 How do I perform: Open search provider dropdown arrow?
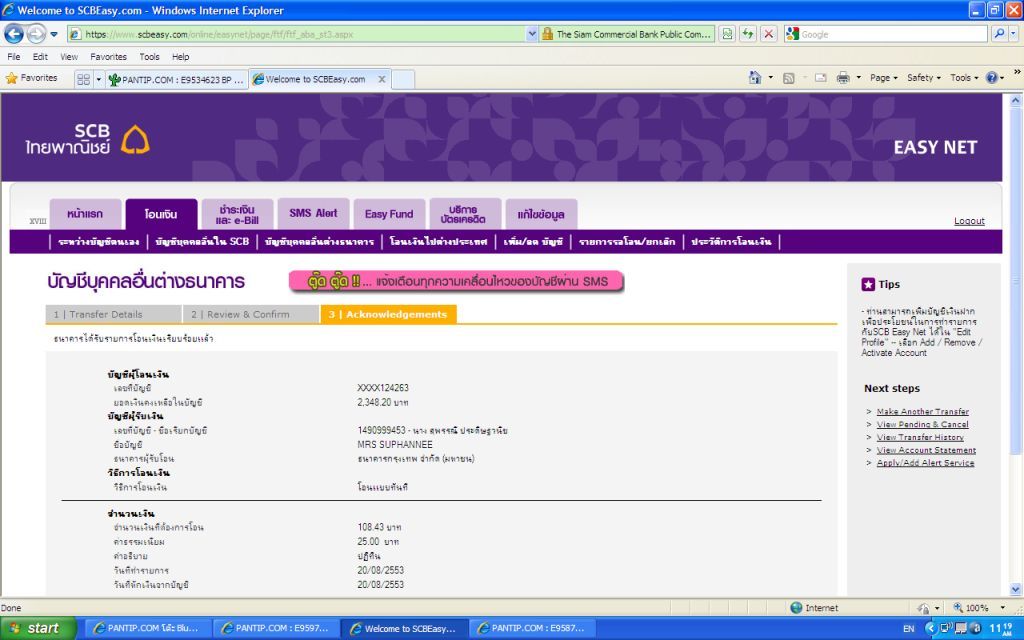tap(1014, 33)
